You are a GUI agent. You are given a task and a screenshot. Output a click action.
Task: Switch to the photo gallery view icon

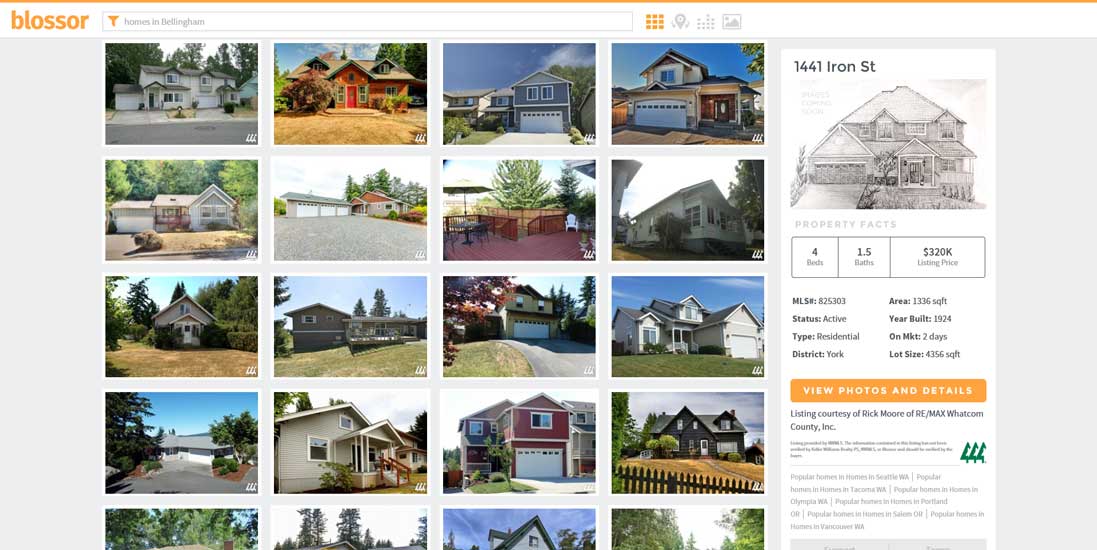click(732, 22)
